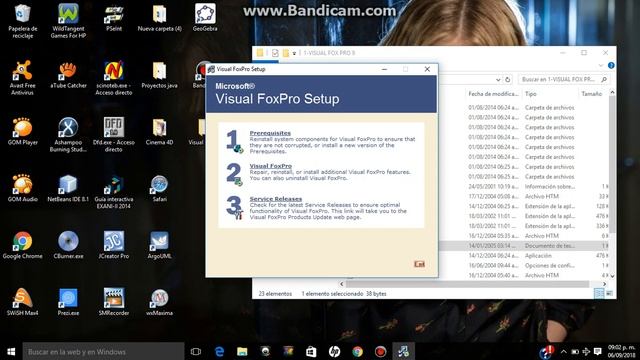
Task: Open the Nueva carpeta (4) folder
Action: [x=159, y=18]
